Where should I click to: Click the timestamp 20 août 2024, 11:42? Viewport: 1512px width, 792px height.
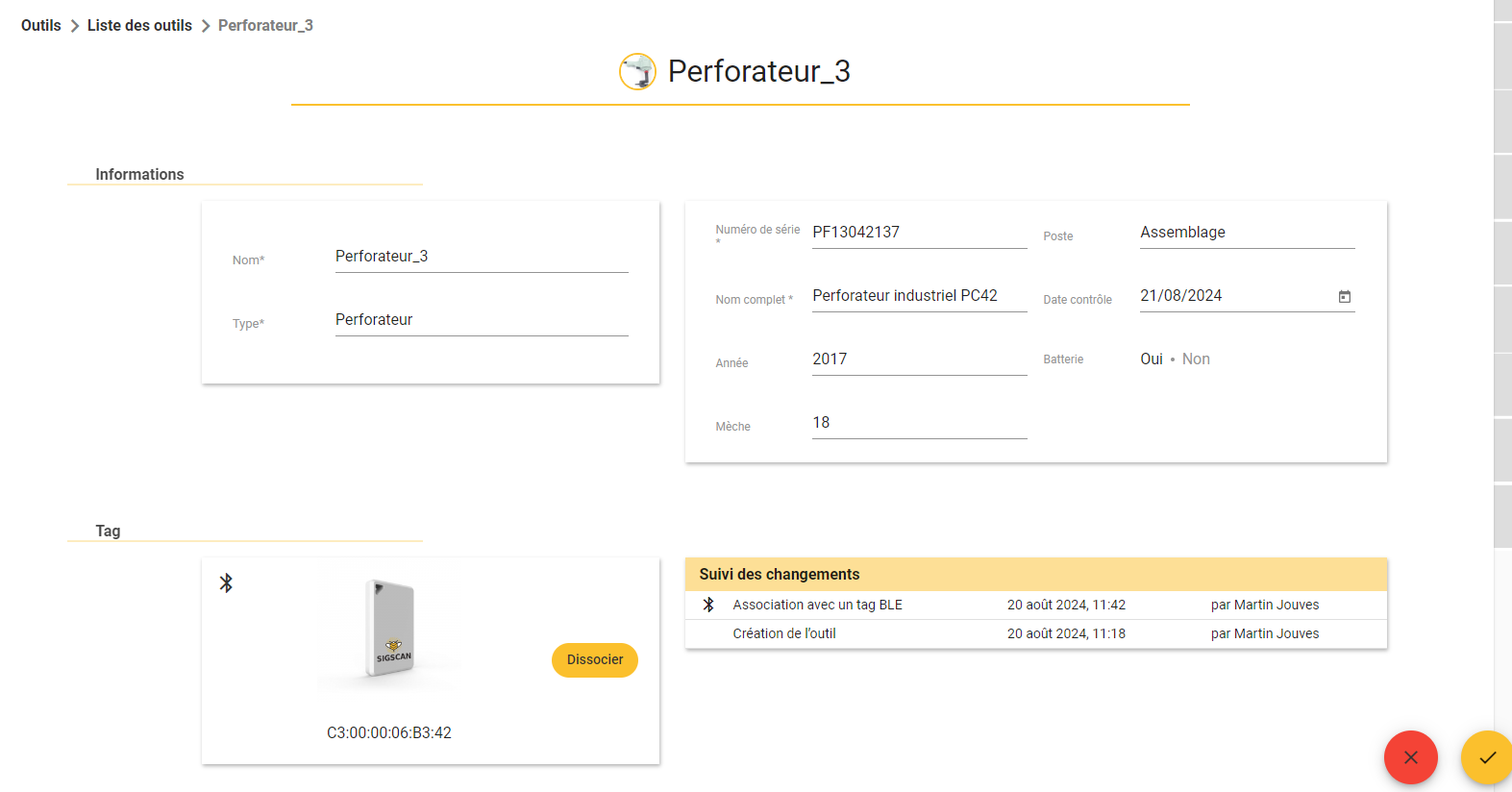pyautogui.click(x=1066, y=606)
